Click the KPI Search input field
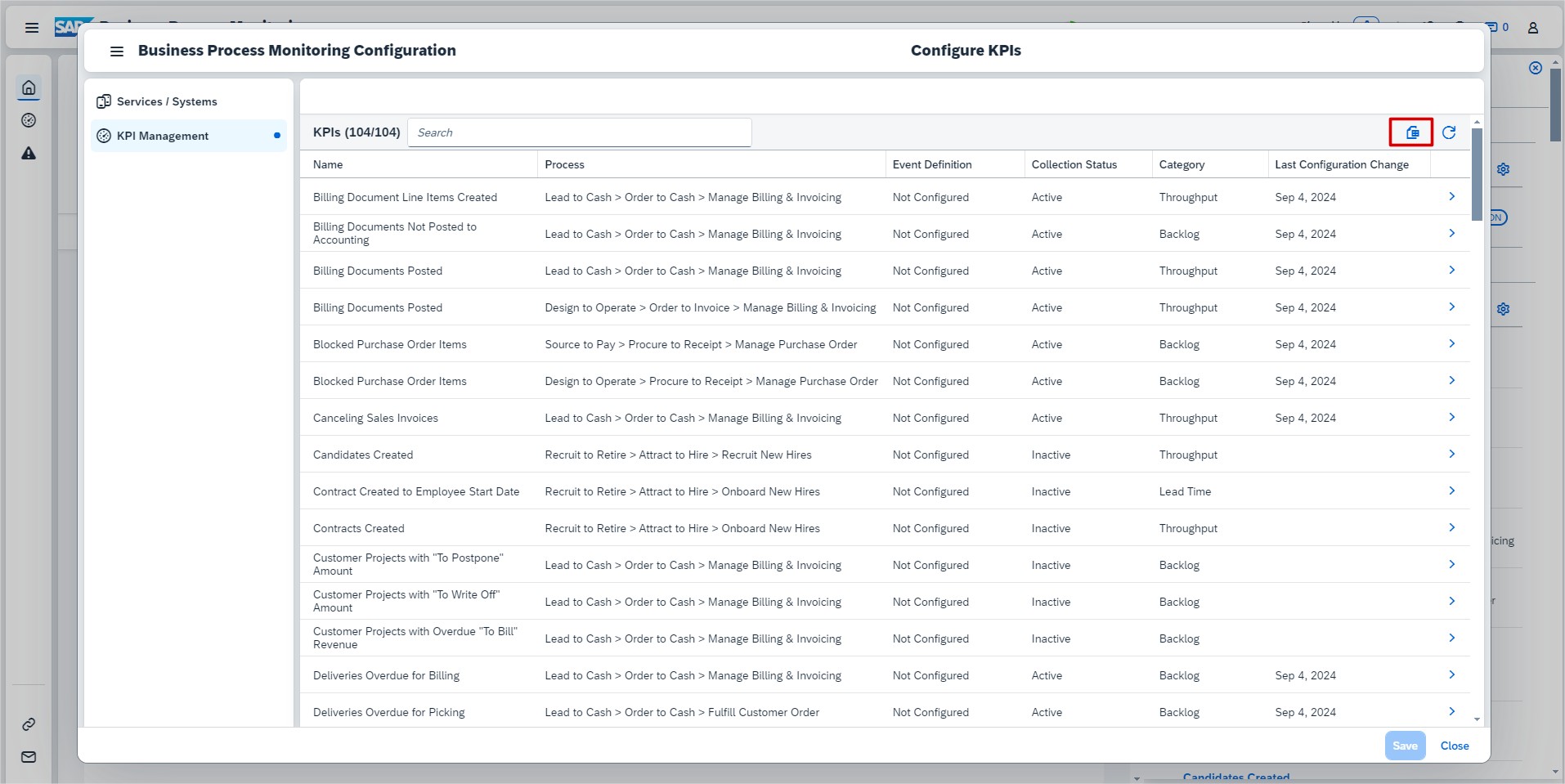This screenshot has height=784, width=1565. pos(579,132)
